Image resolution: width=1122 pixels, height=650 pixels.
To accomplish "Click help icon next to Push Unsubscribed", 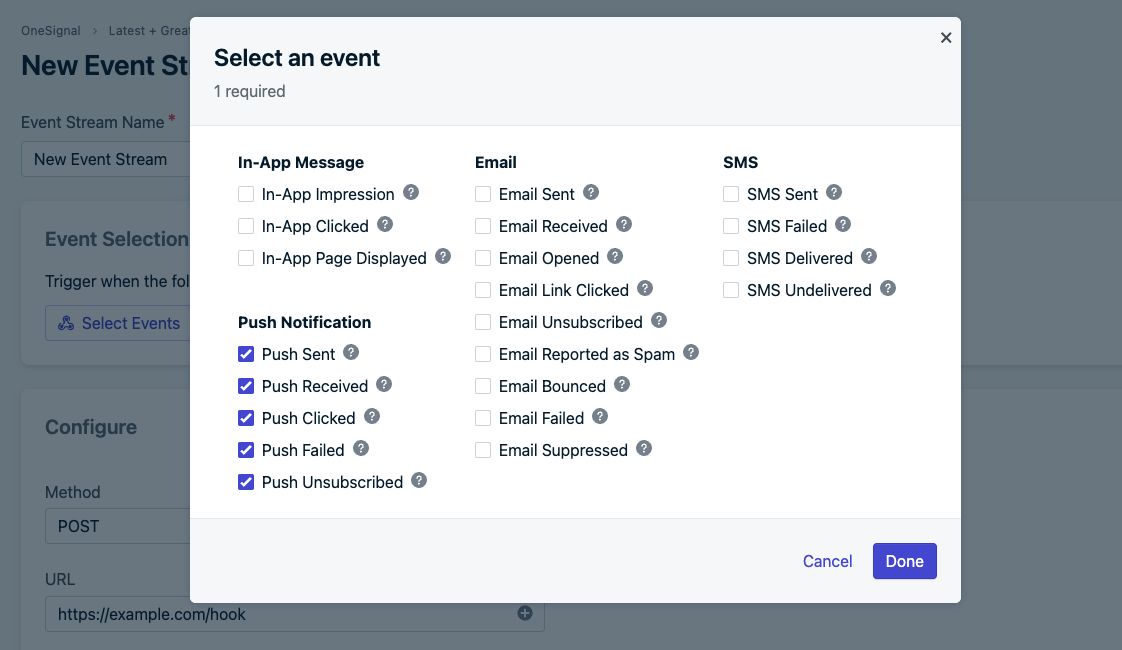I will 419,480.
